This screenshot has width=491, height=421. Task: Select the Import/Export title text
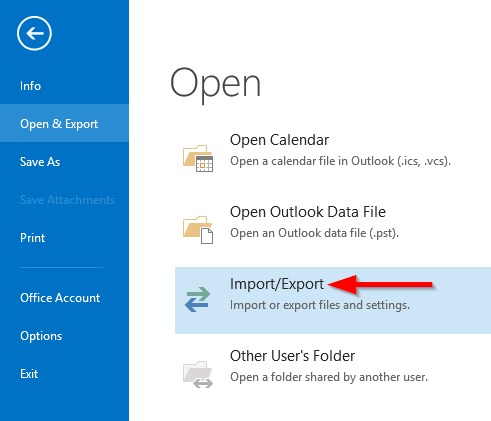[x=277, y=284]
